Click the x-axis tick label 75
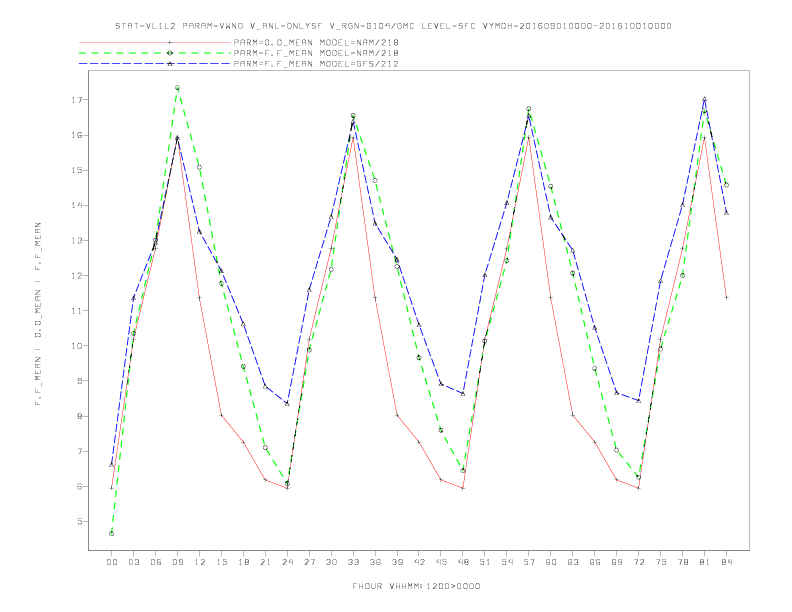 [x=661, y=562]
